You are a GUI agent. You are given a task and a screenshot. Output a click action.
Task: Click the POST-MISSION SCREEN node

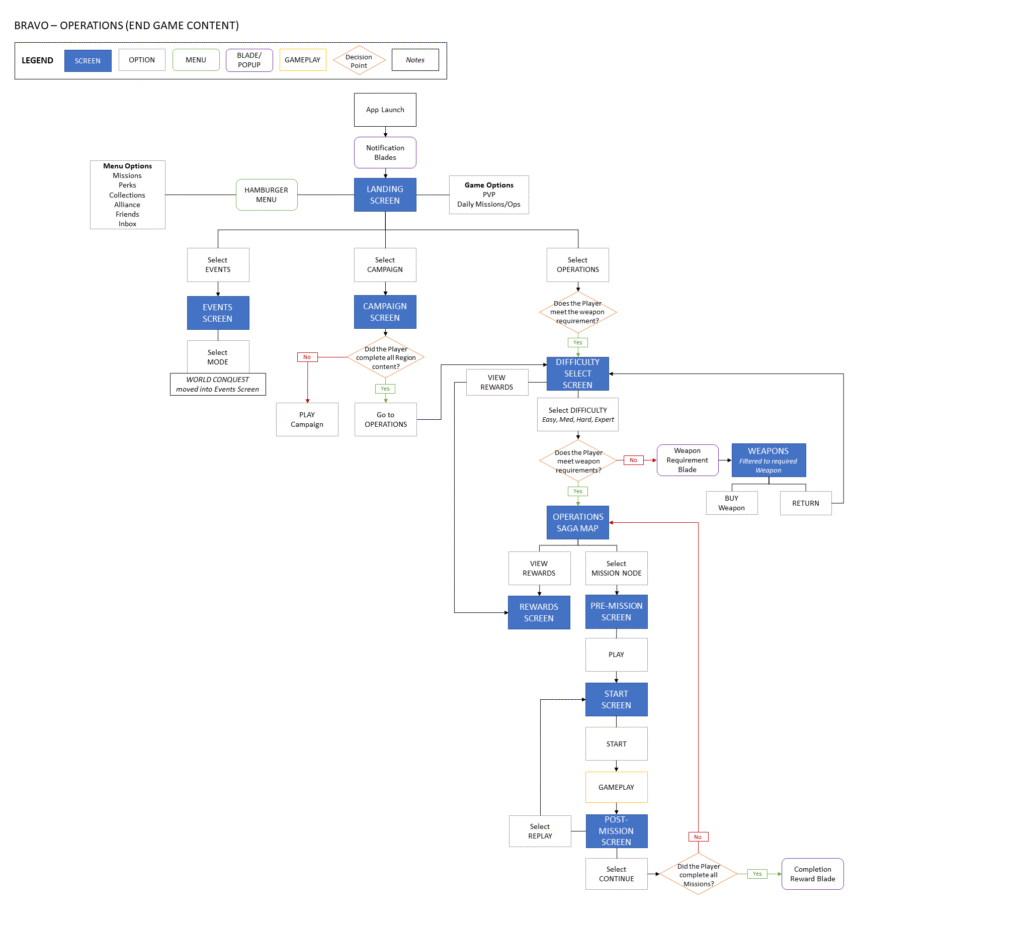616,831
